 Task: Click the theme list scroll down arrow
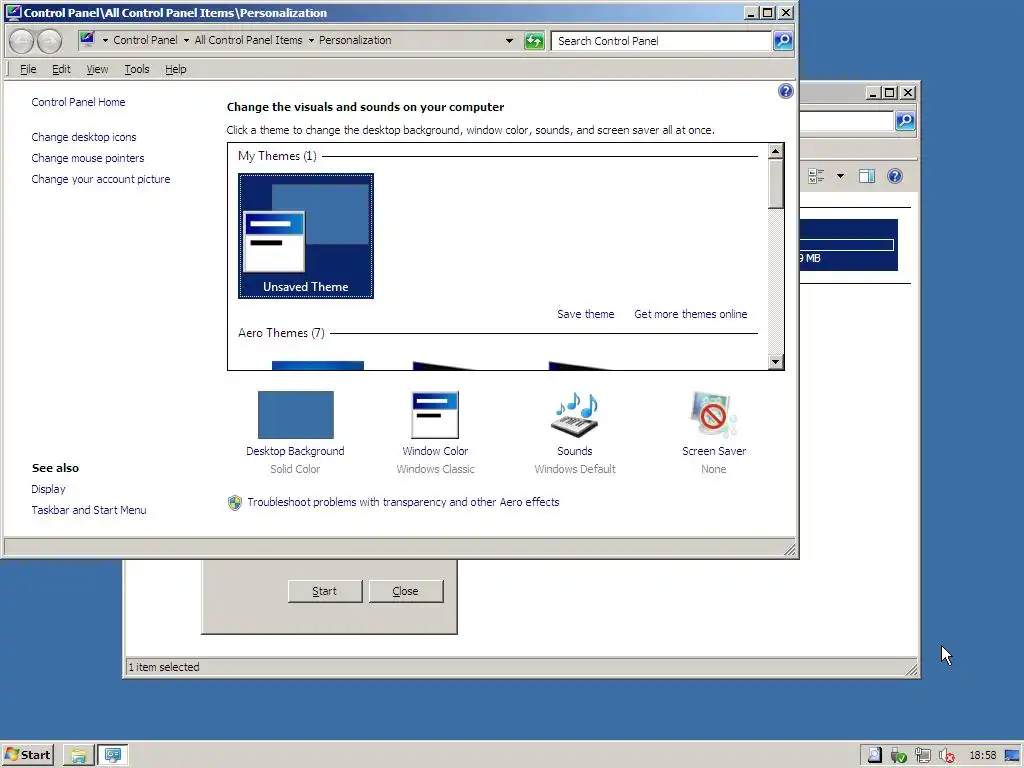775,362
